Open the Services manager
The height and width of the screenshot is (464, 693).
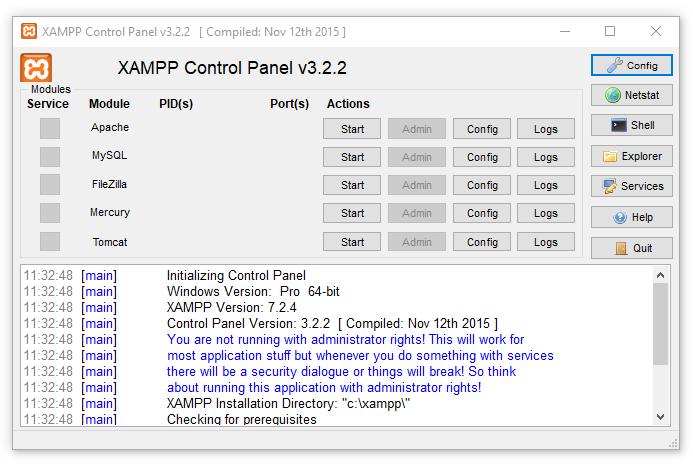[632, 186]
